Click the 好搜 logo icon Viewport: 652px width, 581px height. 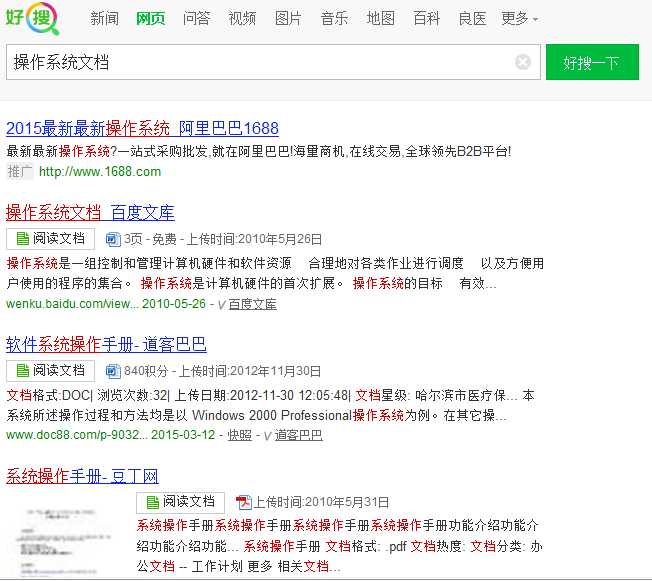click(x=32, y=18)
